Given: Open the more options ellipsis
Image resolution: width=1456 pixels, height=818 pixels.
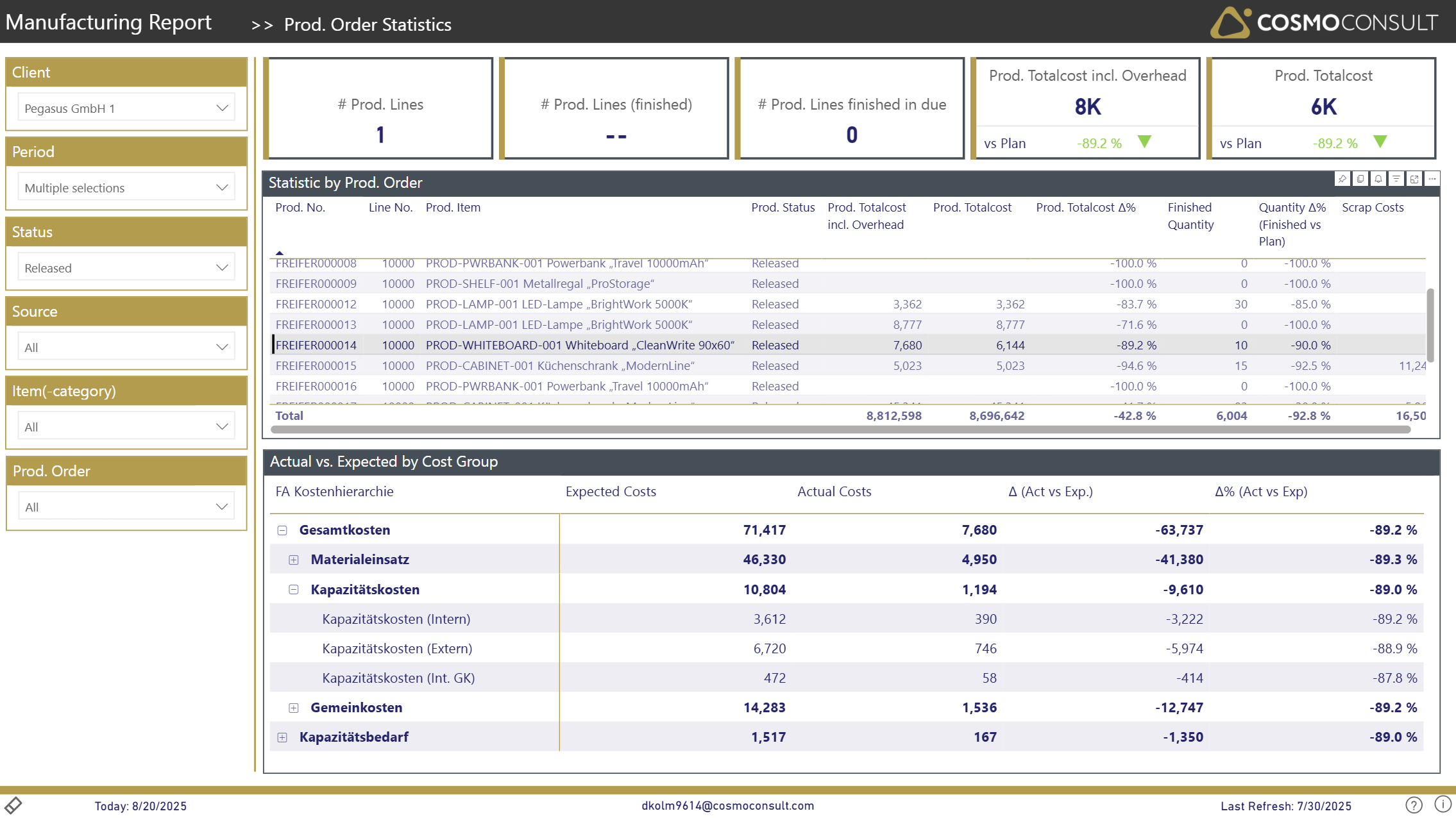Looking at the screenshot, I should coord(1432,179).
